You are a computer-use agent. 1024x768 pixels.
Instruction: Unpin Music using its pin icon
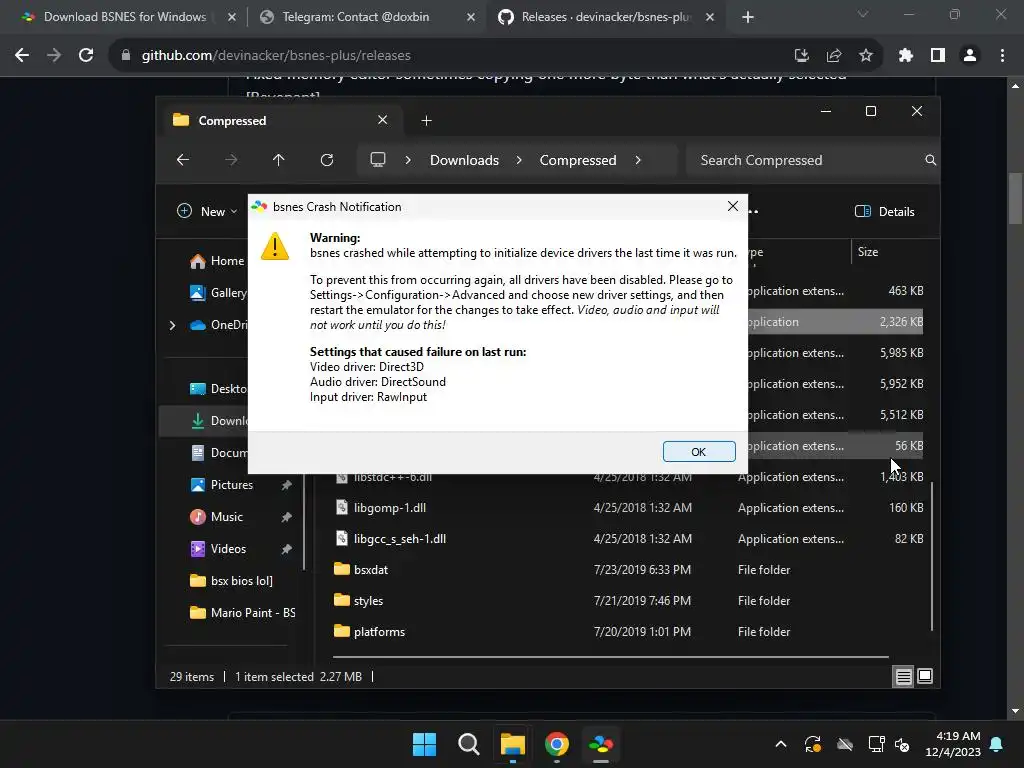point(286,517)
